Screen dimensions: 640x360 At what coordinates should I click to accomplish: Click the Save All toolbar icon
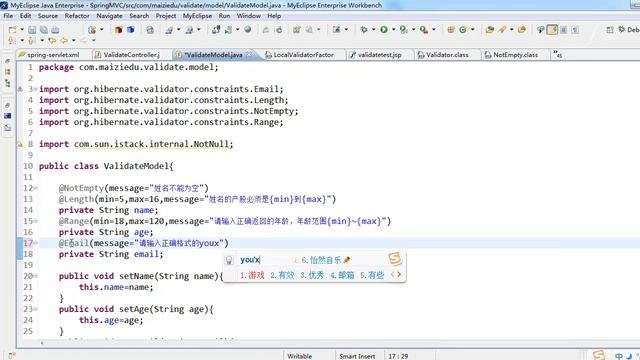[44, 30]
